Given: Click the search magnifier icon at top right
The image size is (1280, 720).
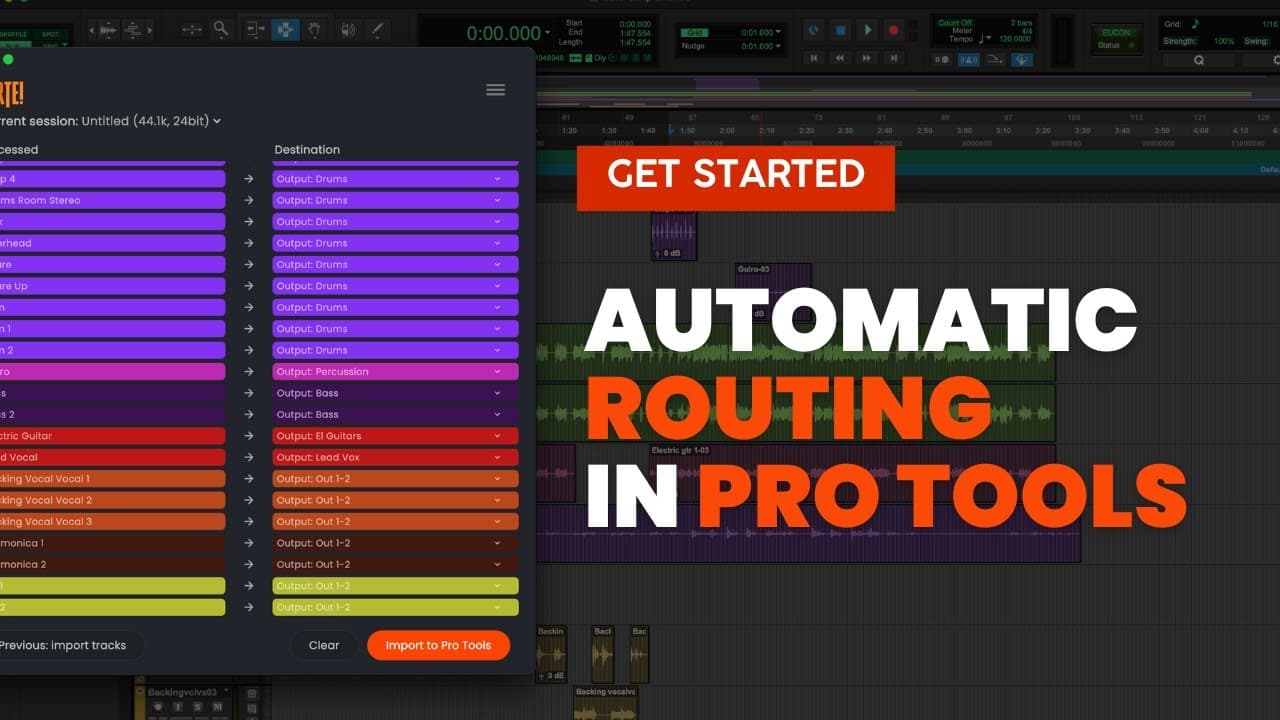Looking at the screenshot, I should (x=1199, y=60).
